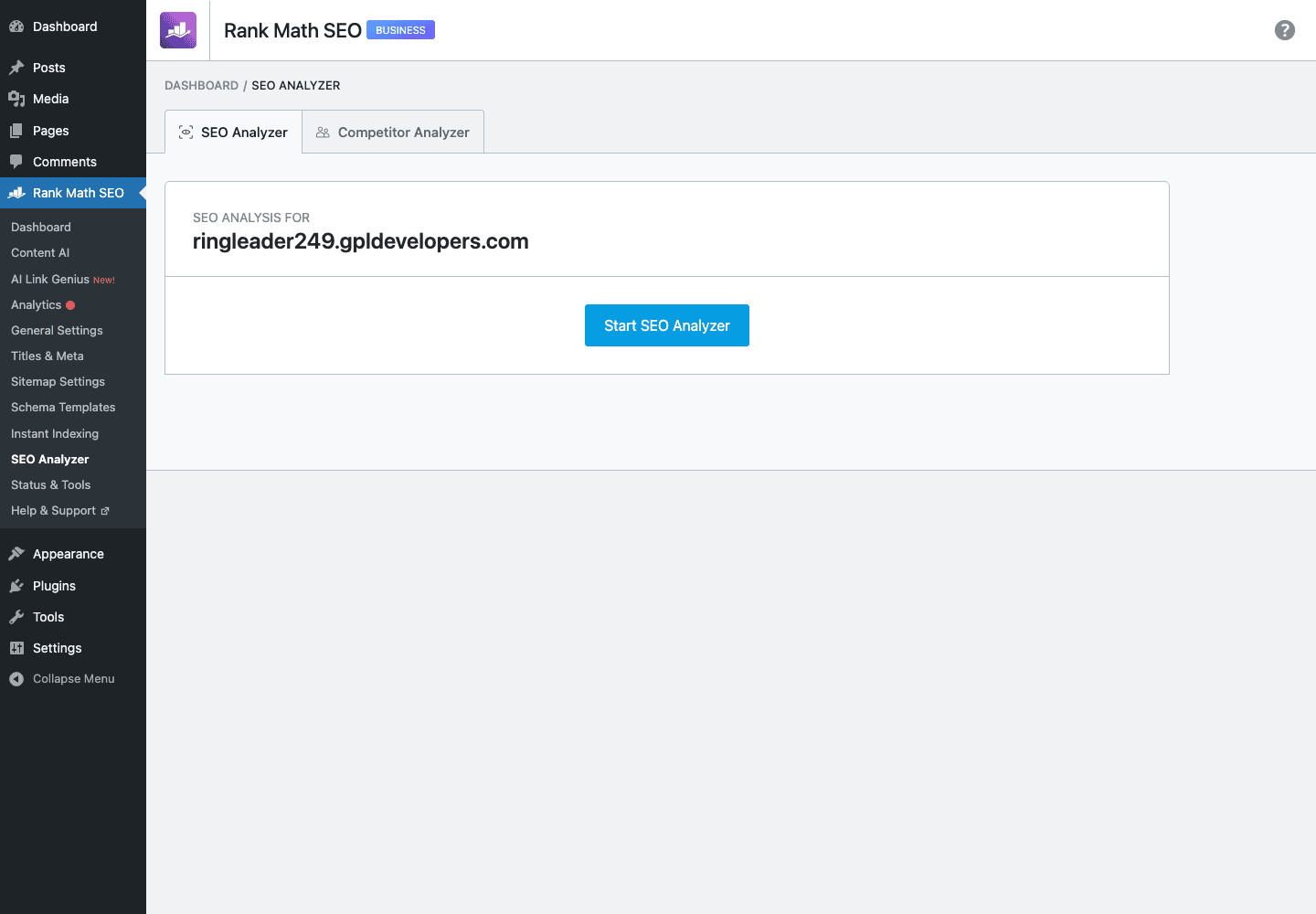1316x914 pixels.
Task: Click the Posts pushpin icon
Action: [16, 68]
